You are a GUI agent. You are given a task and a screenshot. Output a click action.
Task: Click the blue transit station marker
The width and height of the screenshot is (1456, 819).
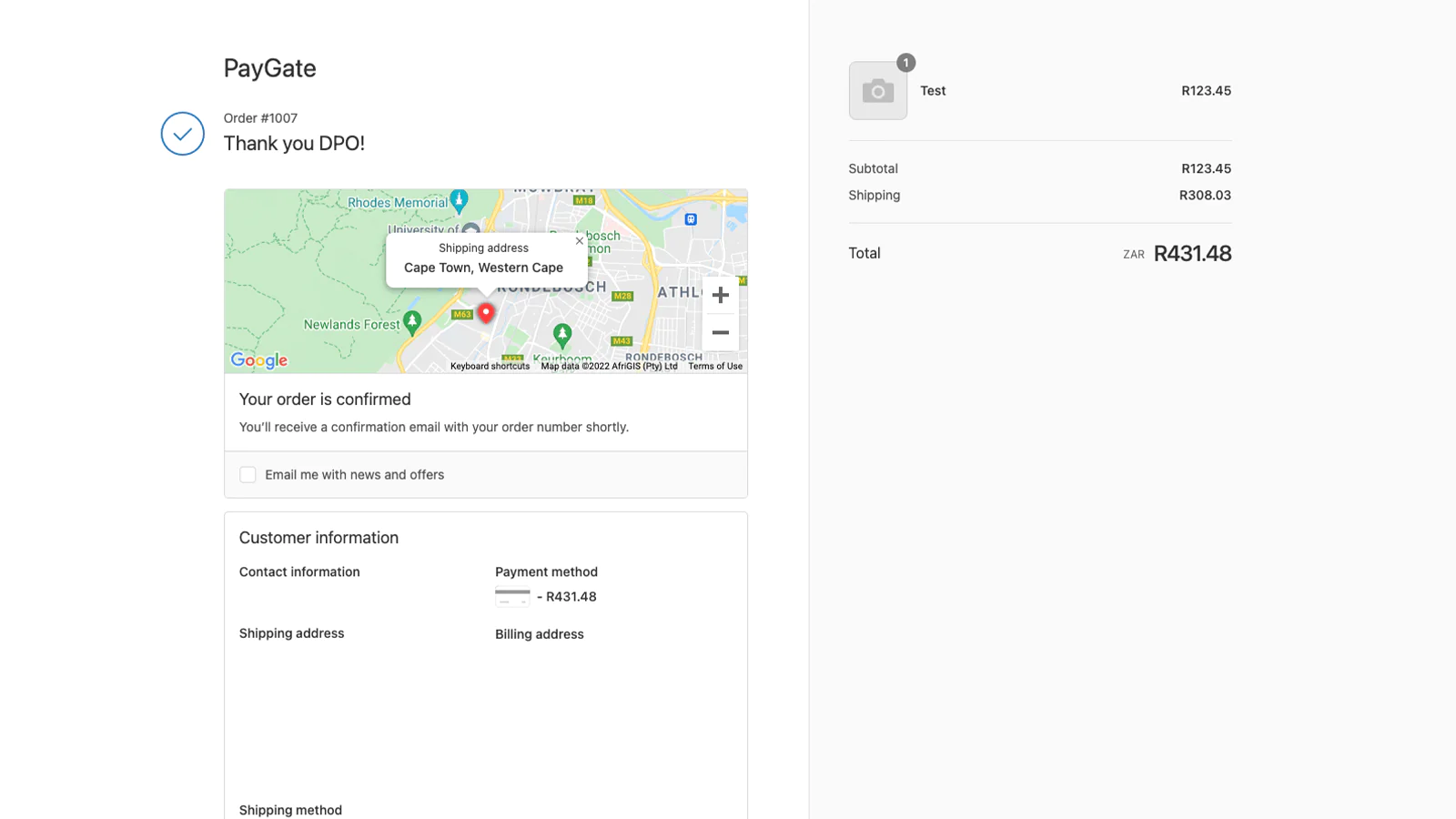691,219
